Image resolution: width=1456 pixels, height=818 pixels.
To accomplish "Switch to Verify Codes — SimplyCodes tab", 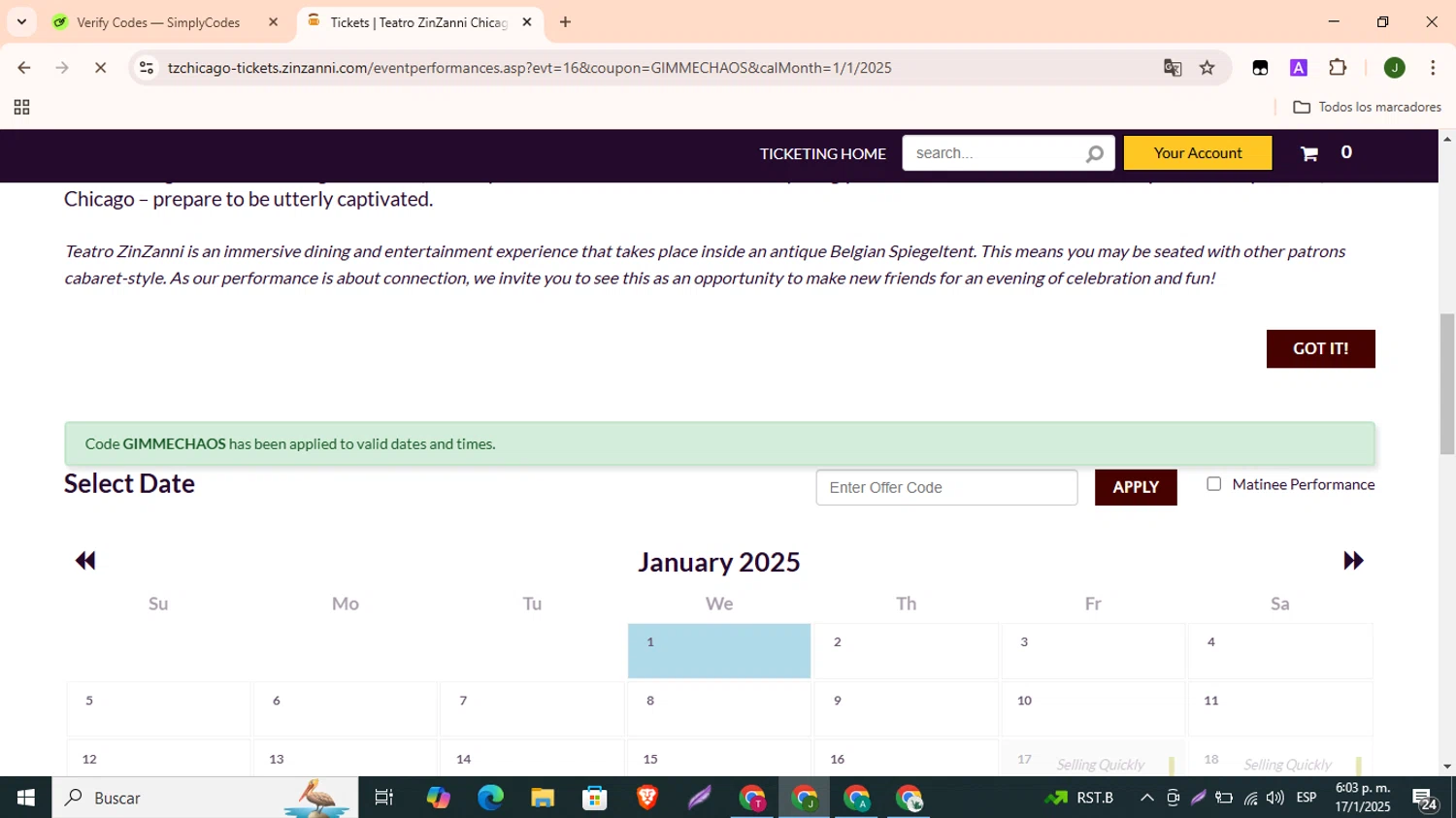I will click(x=167, y=22).
